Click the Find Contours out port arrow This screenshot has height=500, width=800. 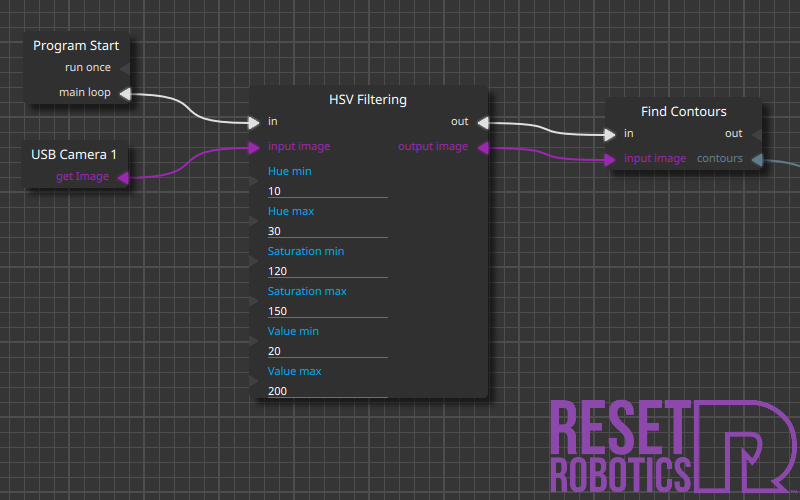[x=757, y=135]
